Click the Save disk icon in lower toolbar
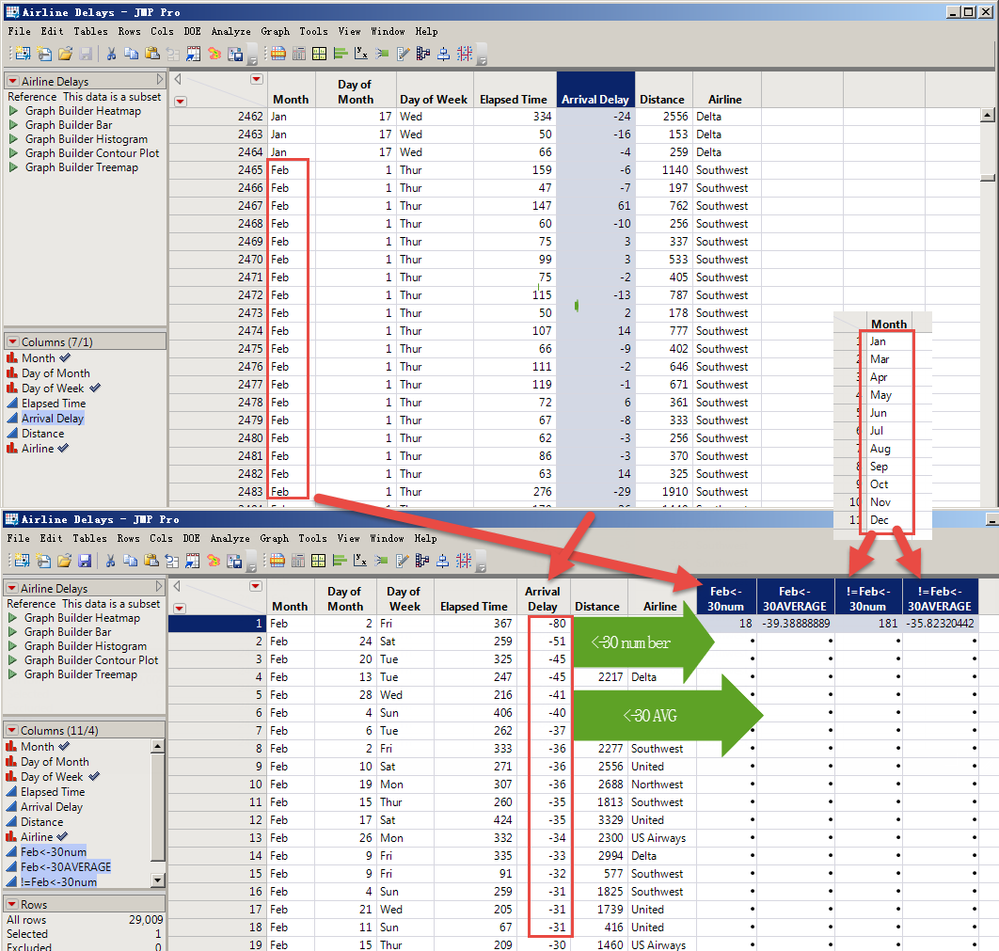 (85, 560)
